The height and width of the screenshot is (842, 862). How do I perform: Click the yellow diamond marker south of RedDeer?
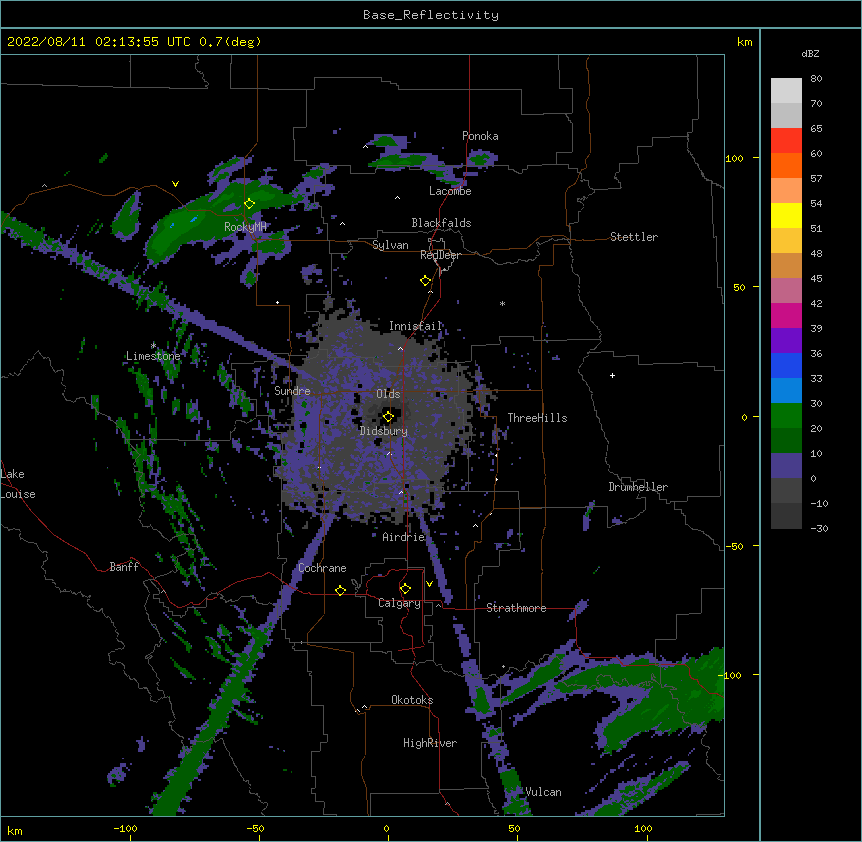point(425,281)
